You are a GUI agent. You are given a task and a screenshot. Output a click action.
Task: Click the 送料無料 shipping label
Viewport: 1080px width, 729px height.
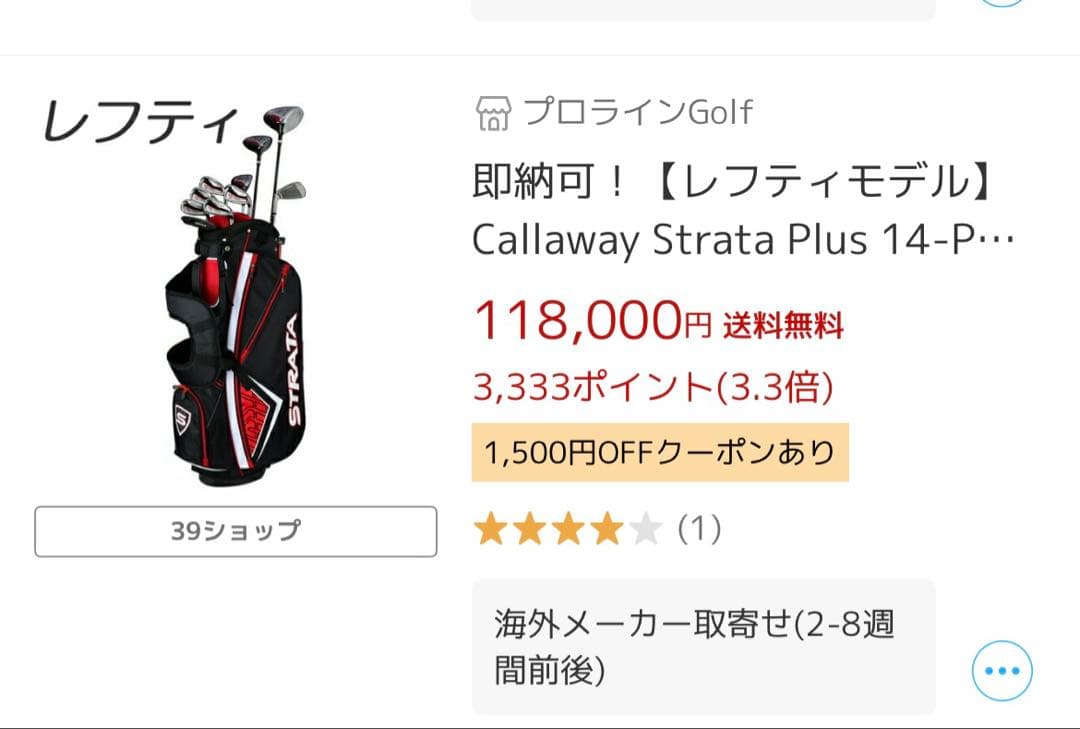point(781,323)
